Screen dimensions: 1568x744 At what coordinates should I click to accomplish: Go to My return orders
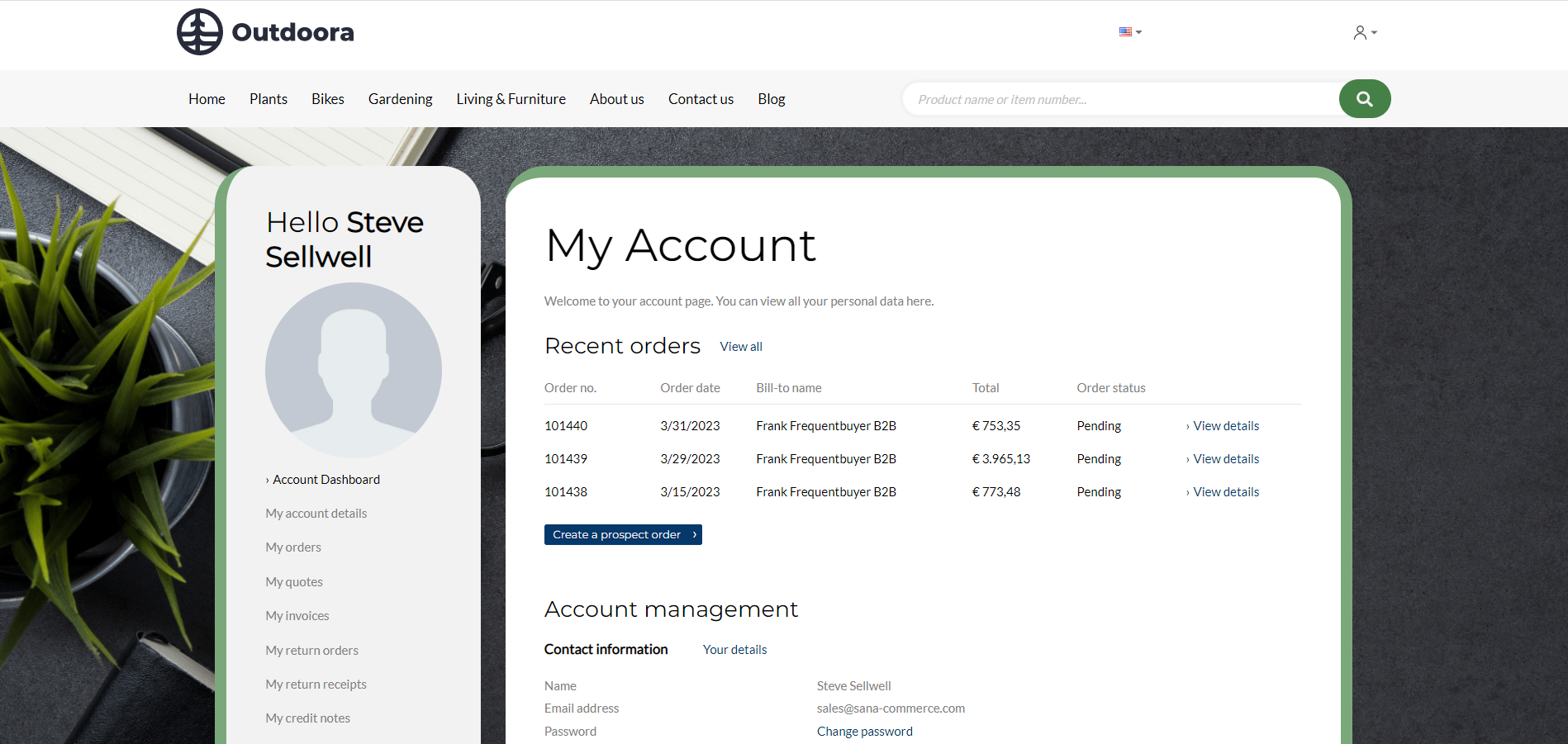click(311, 650)
